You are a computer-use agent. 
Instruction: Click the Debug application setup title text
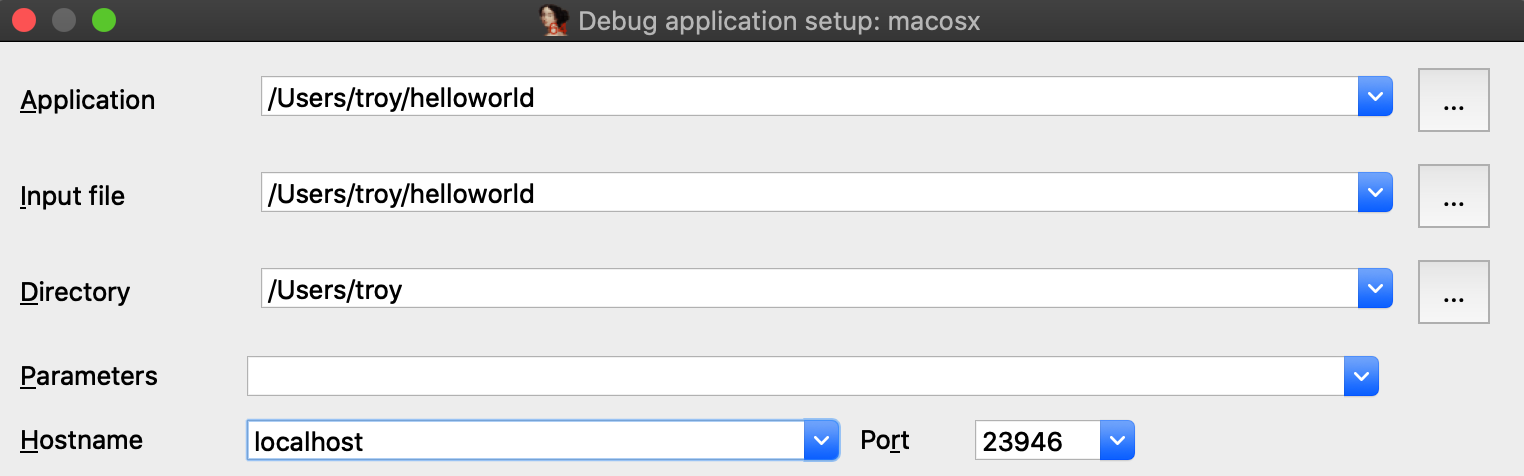[x=779, y=21]
